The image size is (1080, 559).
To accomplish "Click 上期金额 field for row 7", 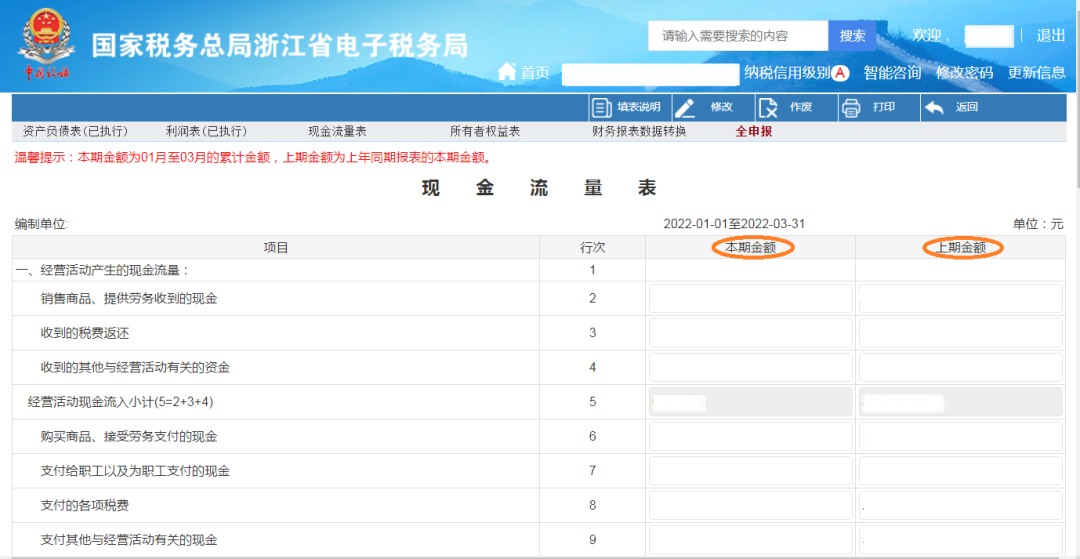I will click(x=960, y=471).
